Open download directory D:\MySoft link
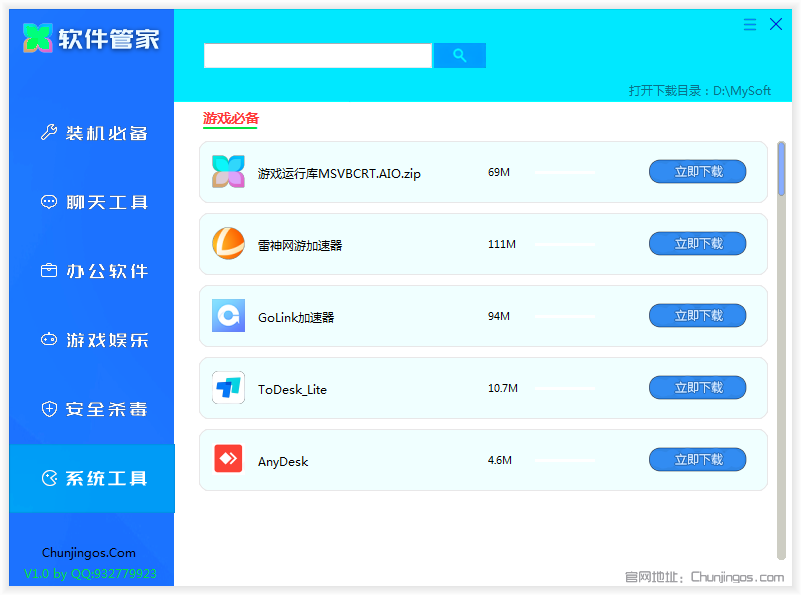This screenshot has width=801, height=595. (x=699, y=91)
